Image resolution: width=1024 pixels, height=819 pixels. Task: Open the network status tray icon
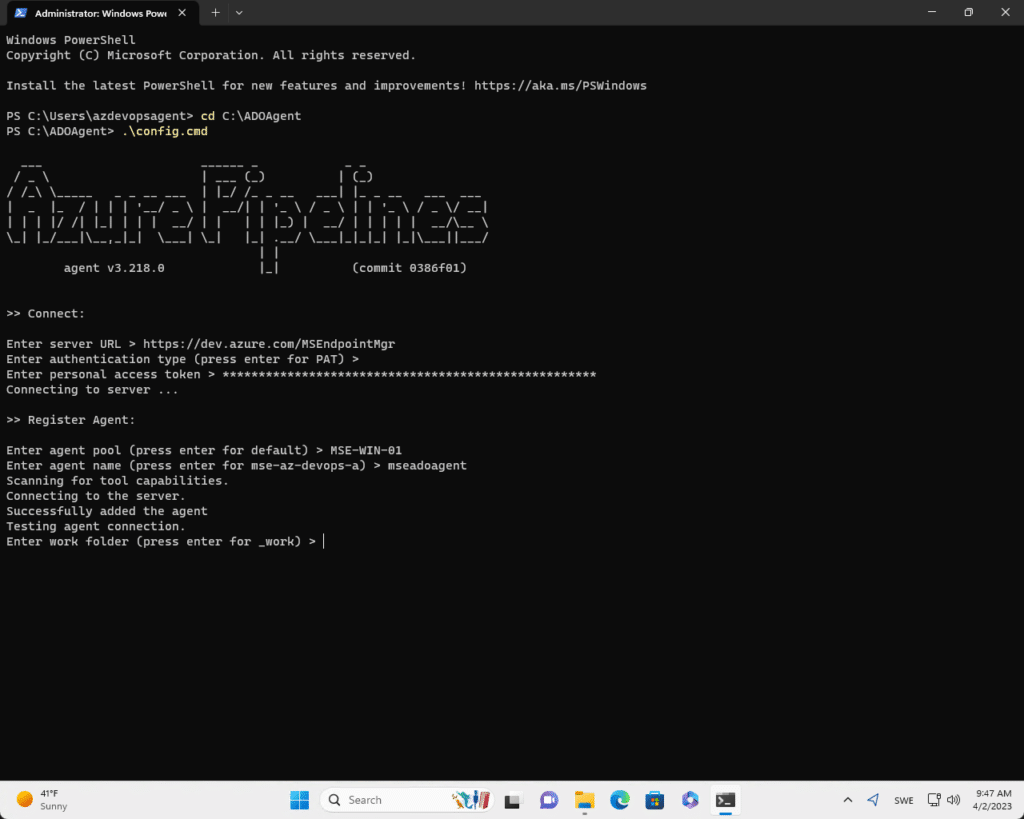click(x=934, y=800)
